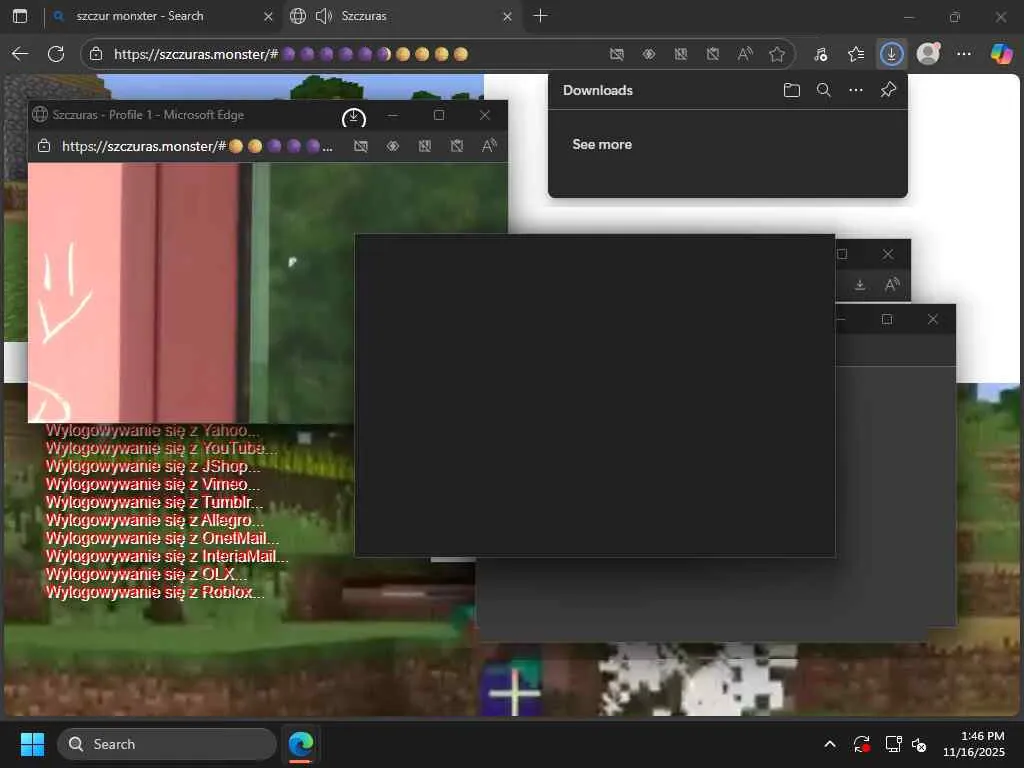The height and width of the screenshot is (768, 1024).
Task: Click 'Wylogowywanie się z OLX...' text
Action: tap(146, 574)
